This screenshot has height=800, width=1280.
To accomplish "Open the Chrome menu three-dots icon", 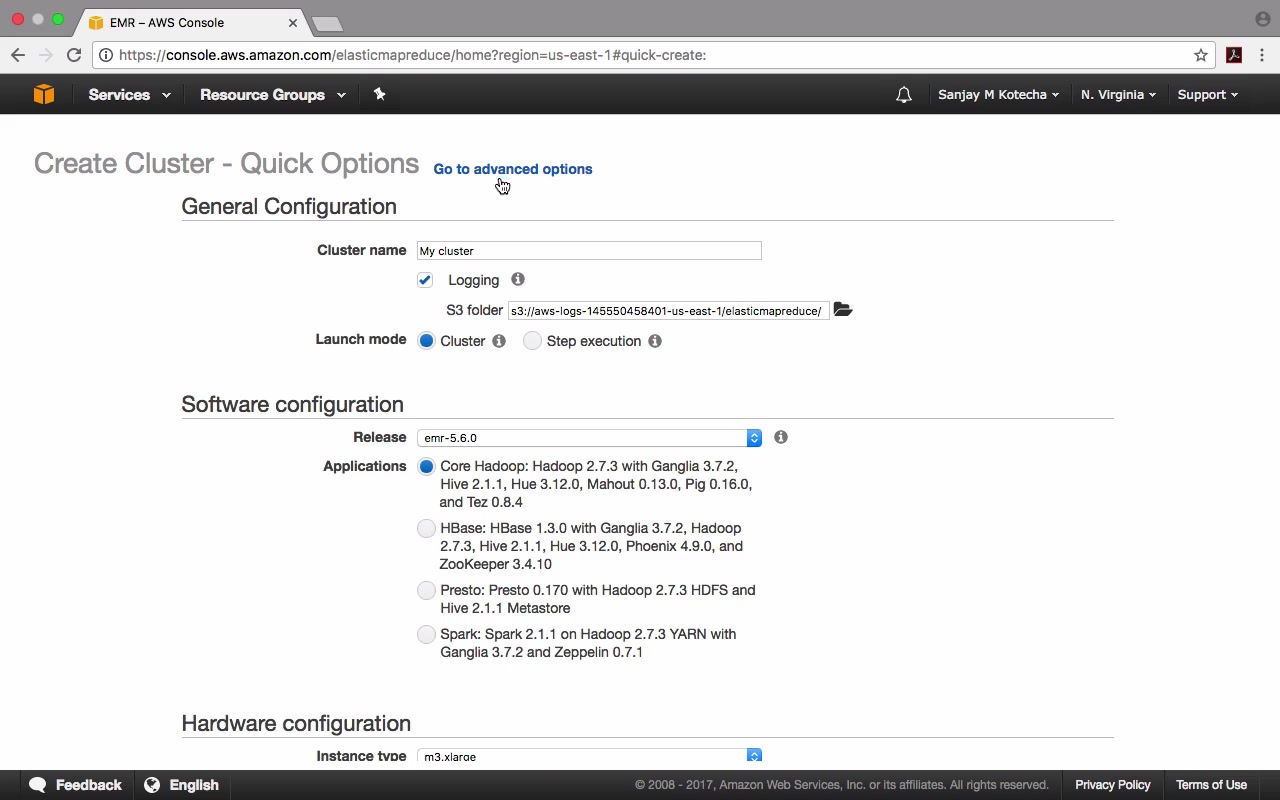I will 1262,55.
